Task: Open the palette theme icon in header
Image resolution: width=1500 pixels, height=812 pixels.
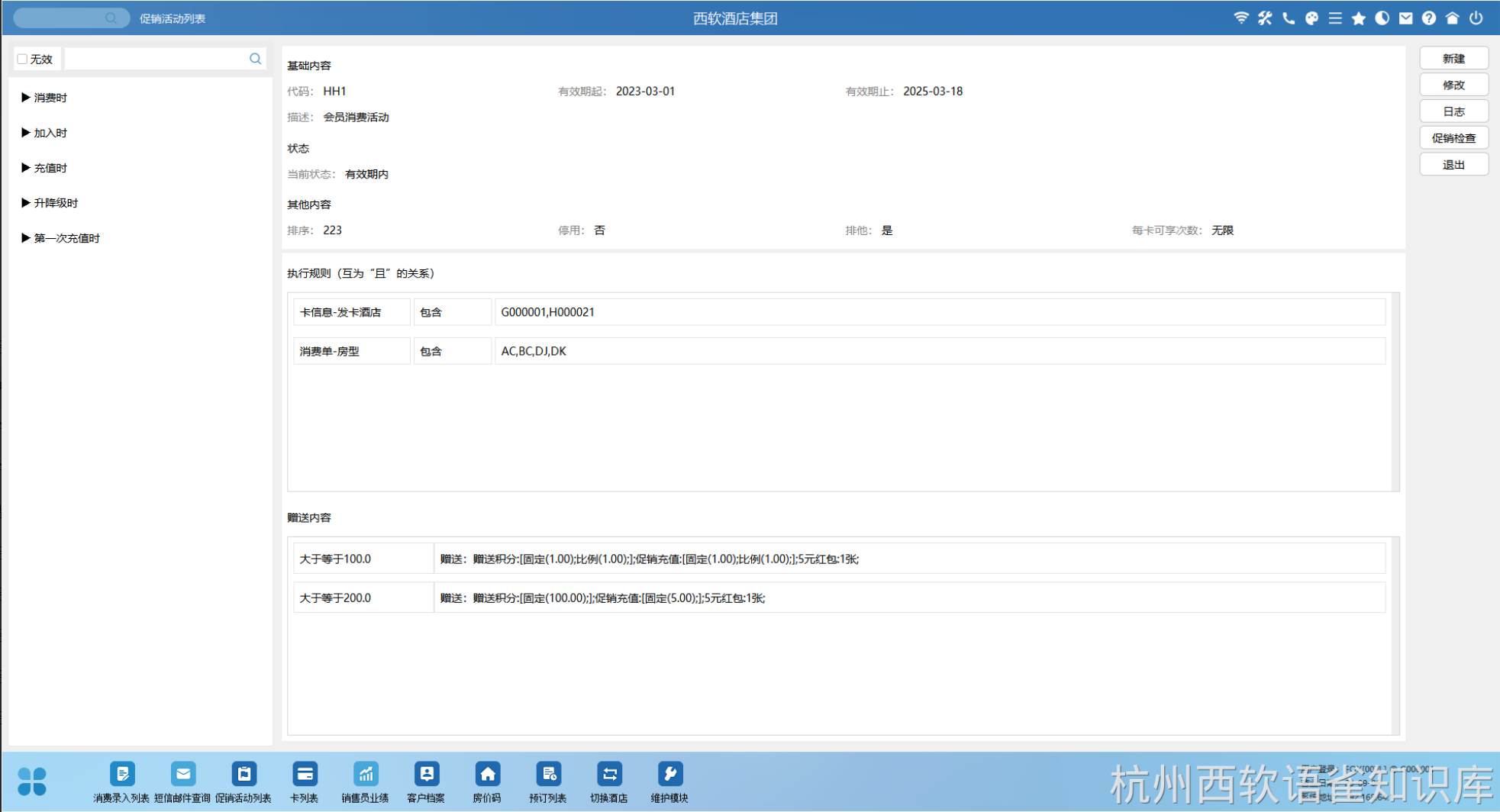Action: coord(1311,18)
